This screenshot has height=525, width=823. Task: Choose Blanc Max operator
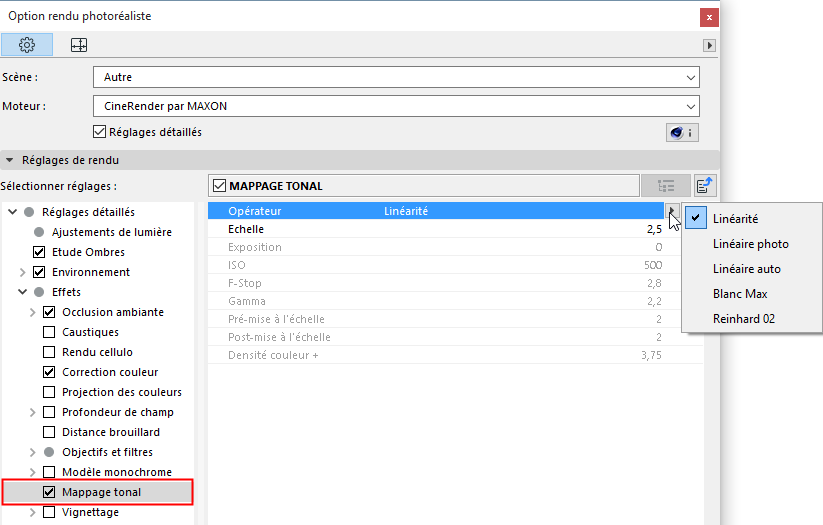[x=752, y=294]
